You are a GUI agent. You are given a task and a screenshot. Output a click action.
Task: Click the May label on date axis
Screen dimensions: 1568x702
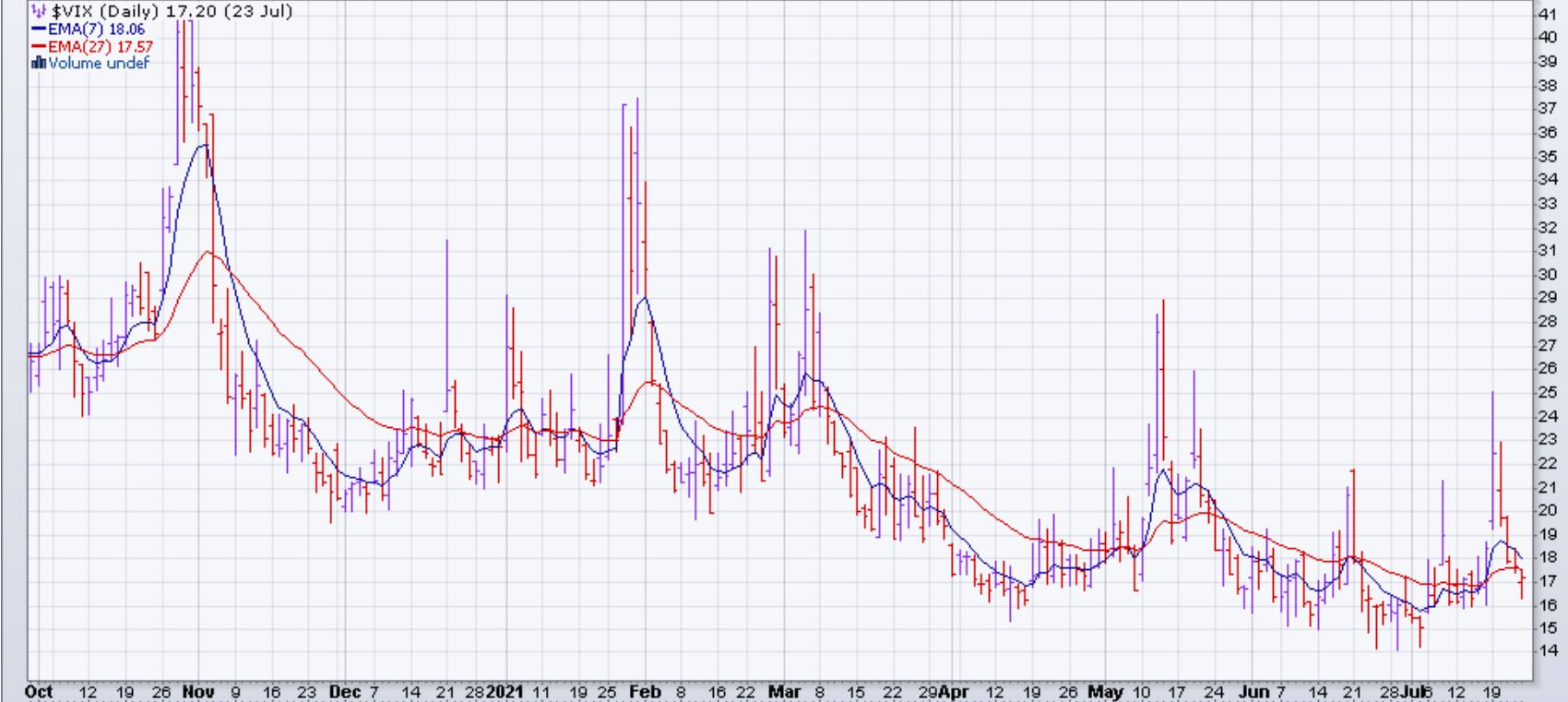point(1105,692)
